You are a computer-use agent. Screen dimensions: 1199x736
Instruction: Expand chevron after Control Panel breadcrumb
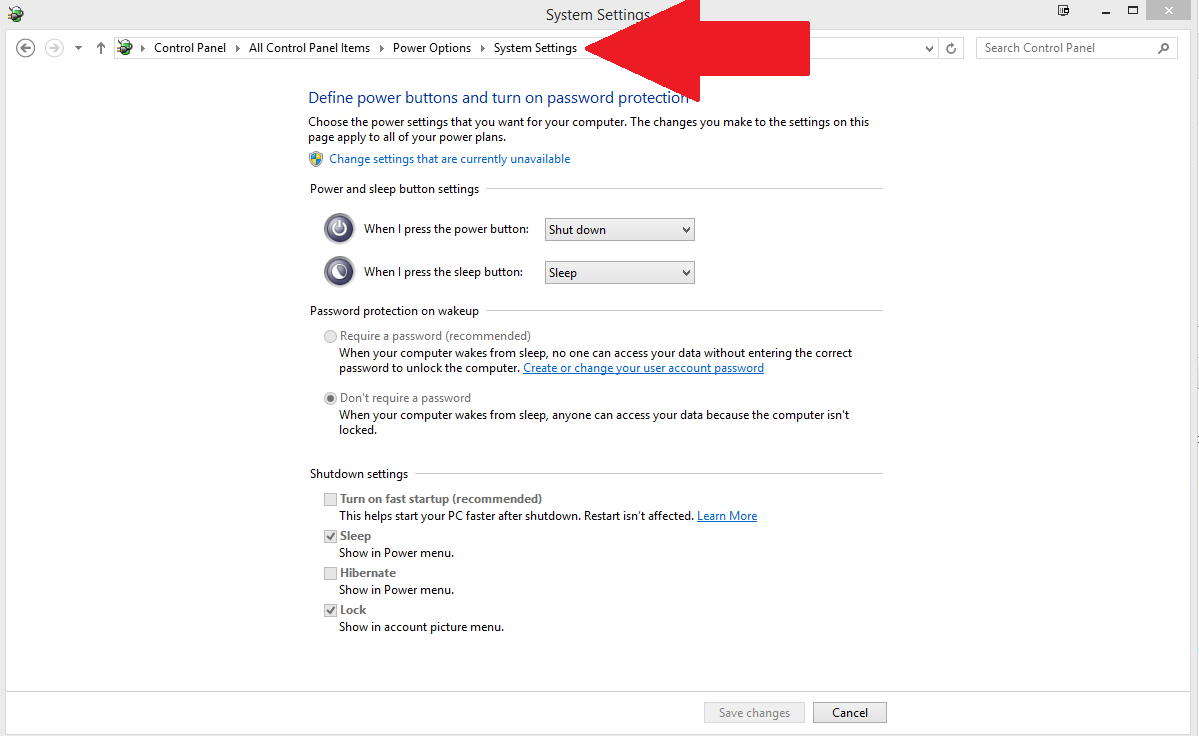pyautogui.click(x=237, y=48)
